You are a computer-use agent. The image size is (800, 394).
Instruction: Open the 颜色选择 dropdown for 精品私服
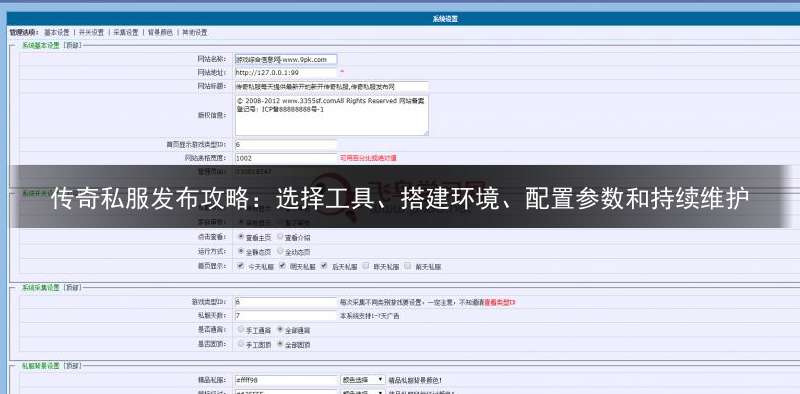coord(363,380)
